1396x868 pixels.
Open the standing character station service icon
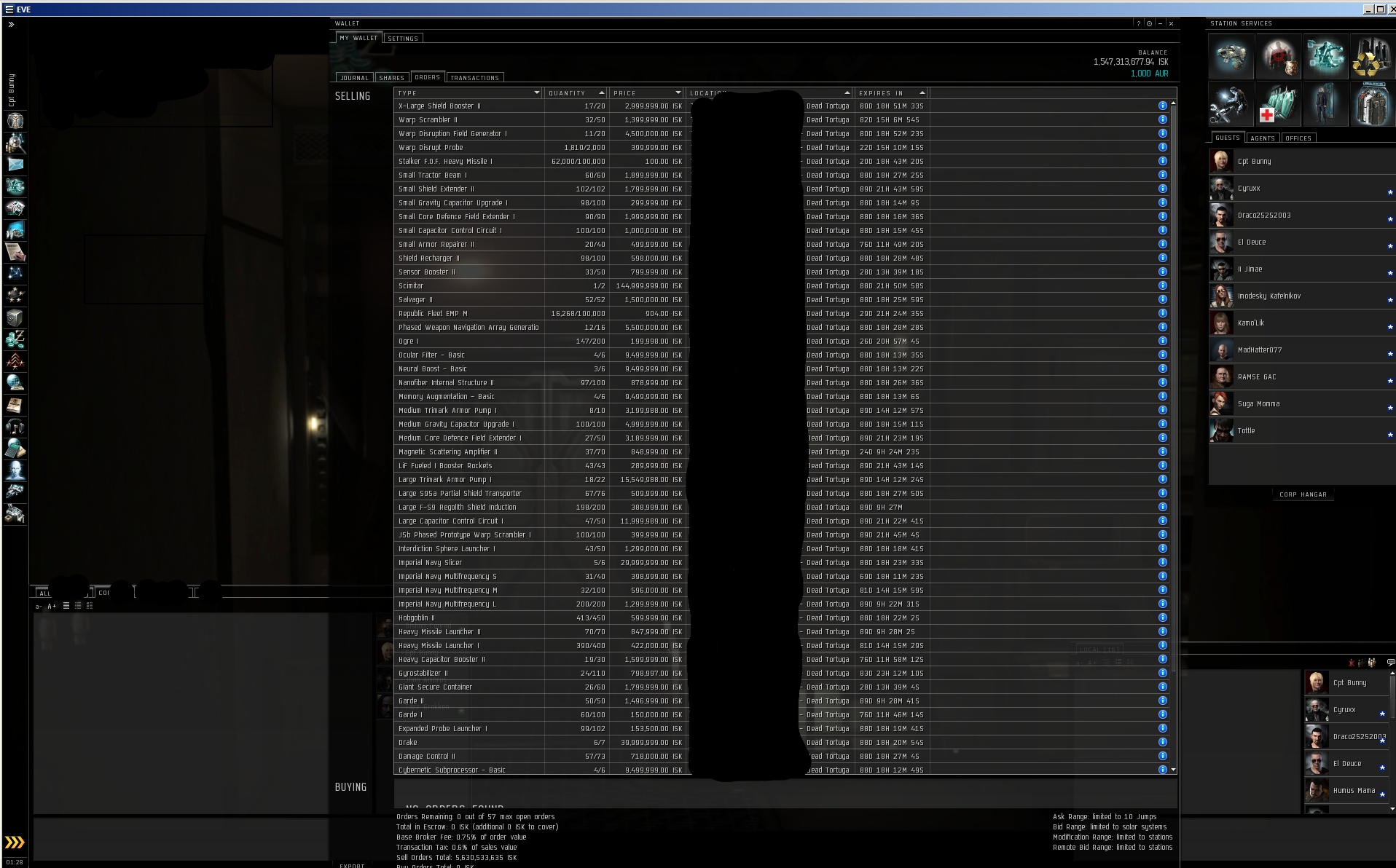pos(1325,103)
